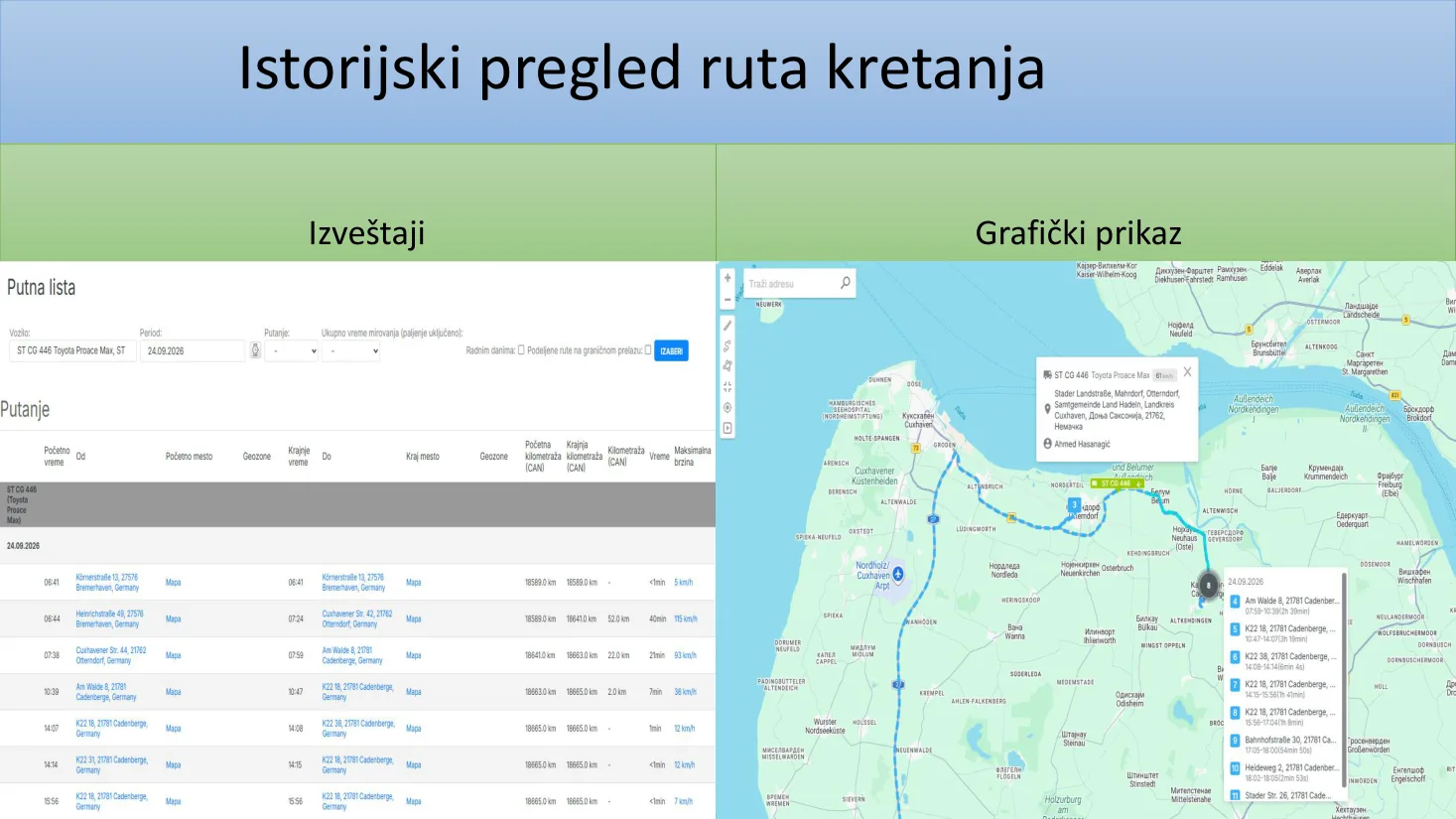Open Mapa link for Am Walde 8 destination
The image size is (1456, 819).
coord(414,655)
